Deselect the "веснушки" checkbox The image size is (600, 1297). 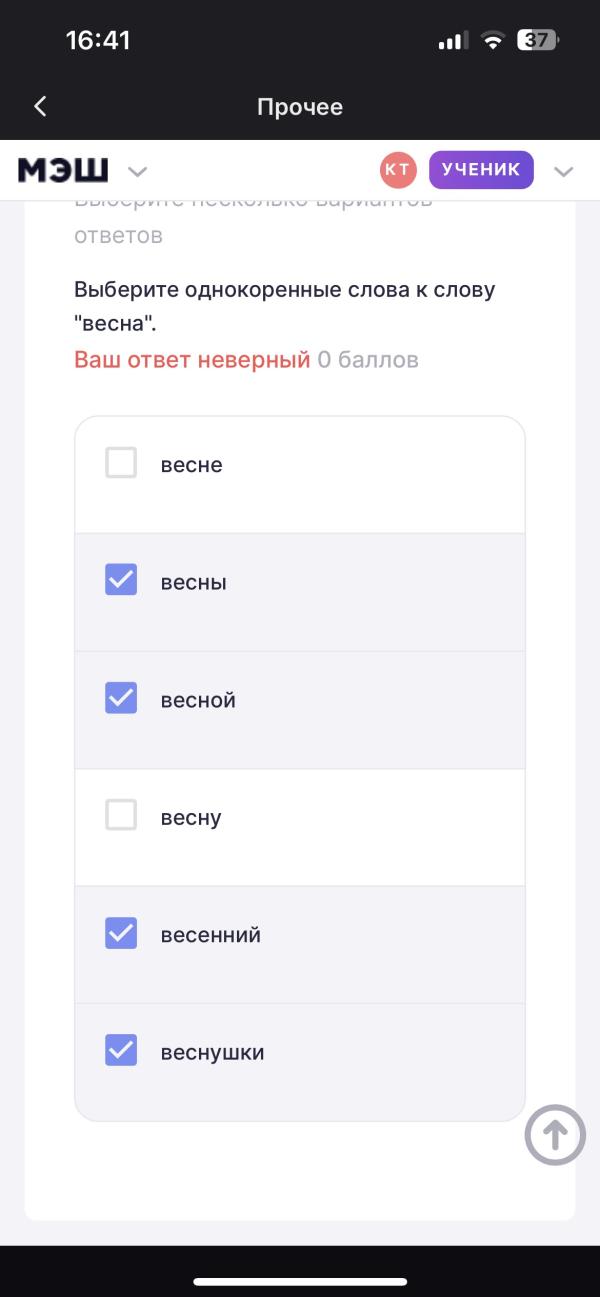[x=121, y=1050]
